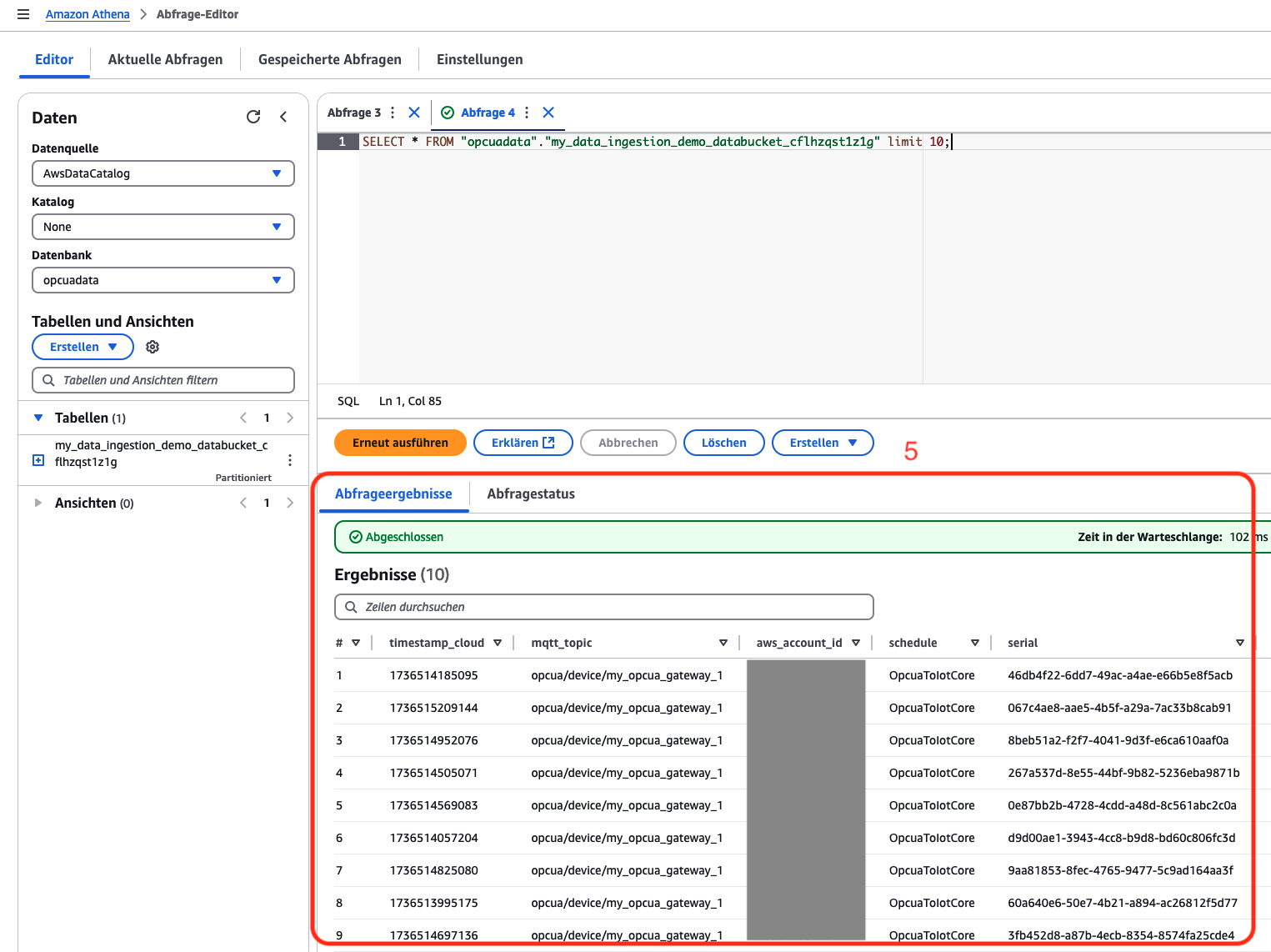Image resolution: width=1271 pixels, height=952 pixels.
Task: Collapse the Daten side panel
Action: [283, 117]
